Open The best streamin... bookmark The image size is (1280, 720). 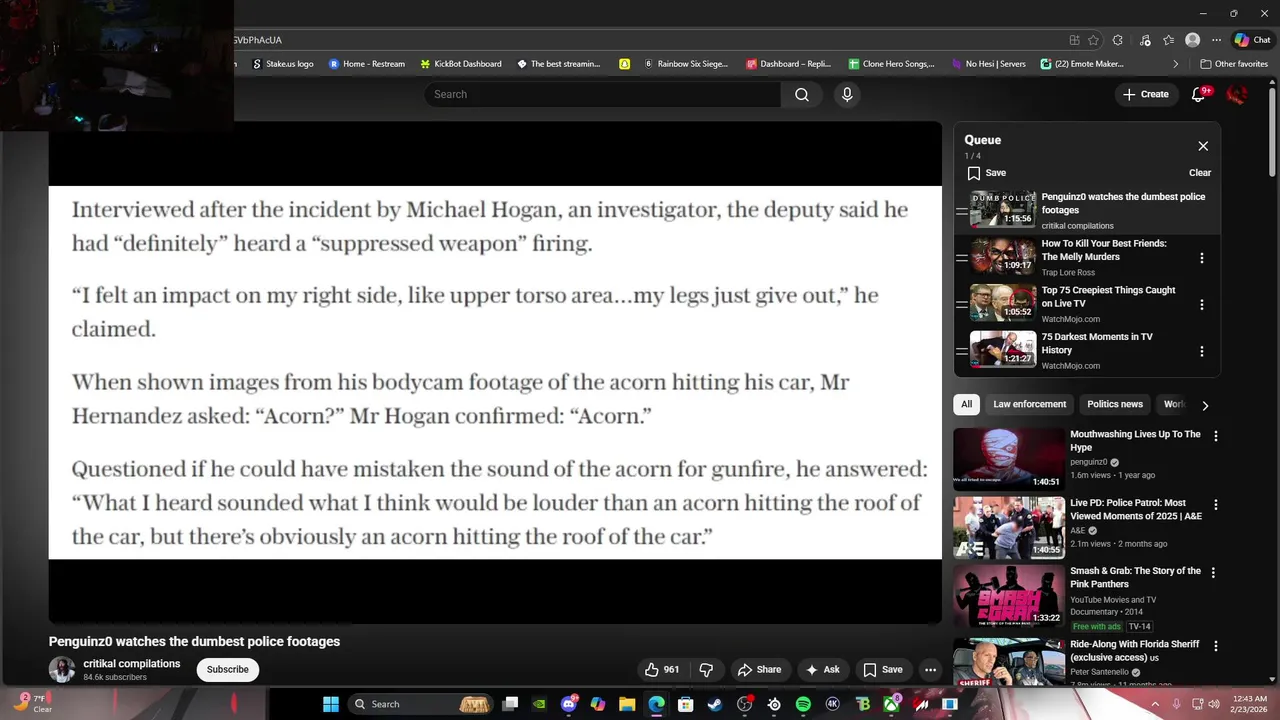click(x=559, y=64)
